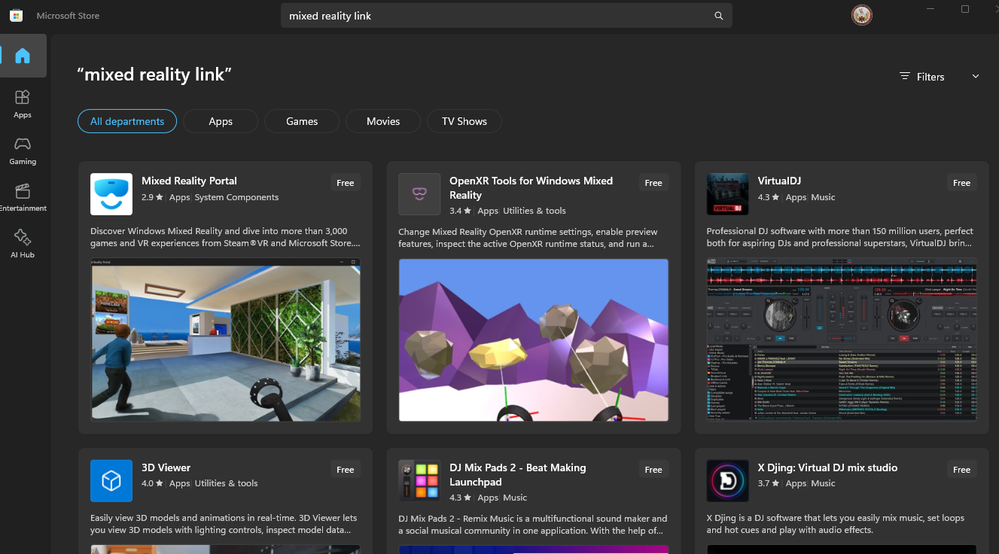Click the 3D Viewer app icon
This screenshot has width=999, height=554.
[x=111, y=481]
